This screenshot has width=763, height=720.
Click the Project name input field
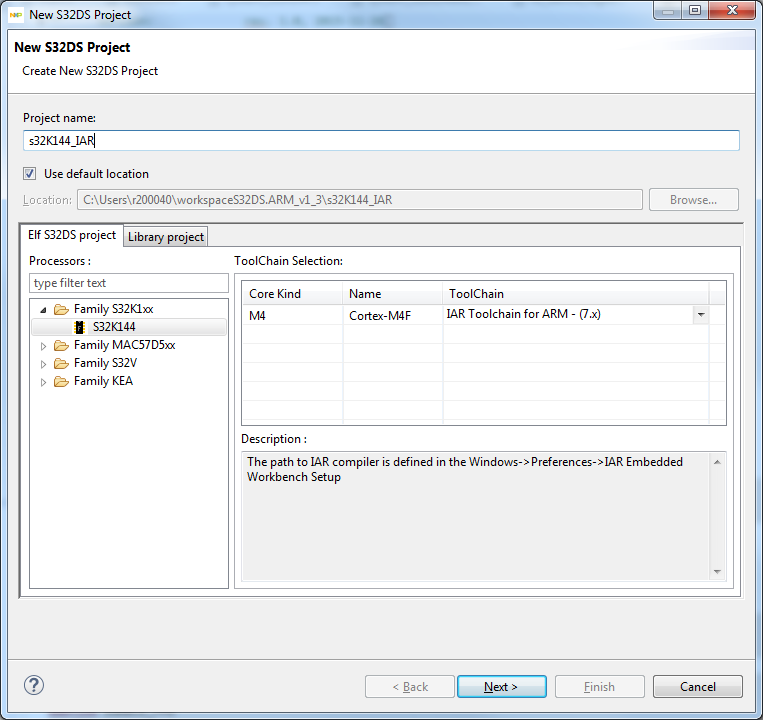(381, 141)
